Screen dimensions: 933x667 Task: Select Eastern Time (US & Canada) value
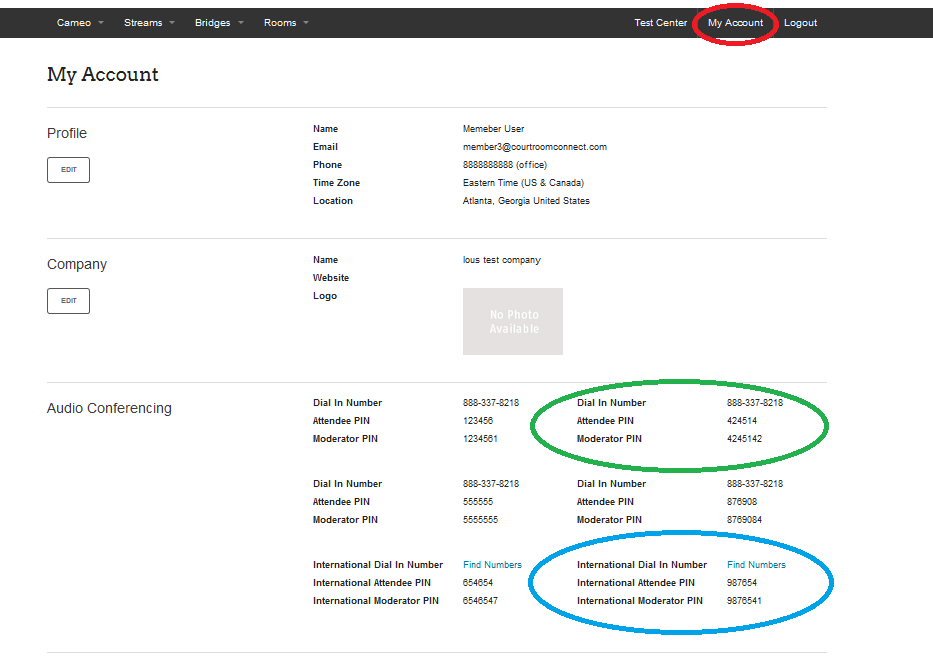pyautogui.click(x=524, y=183)
